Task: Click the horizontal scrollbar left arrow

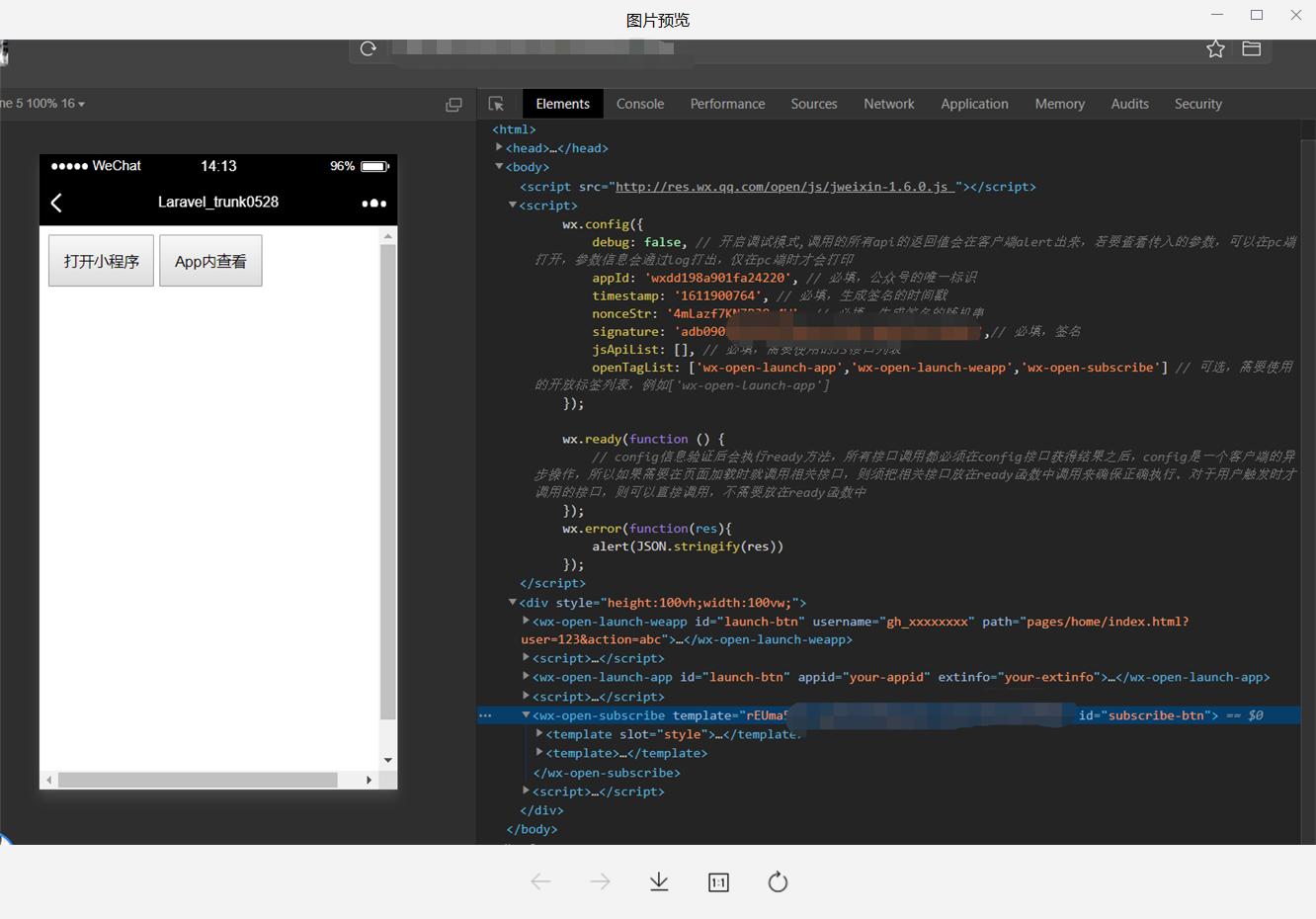Action: pos(48,780)
